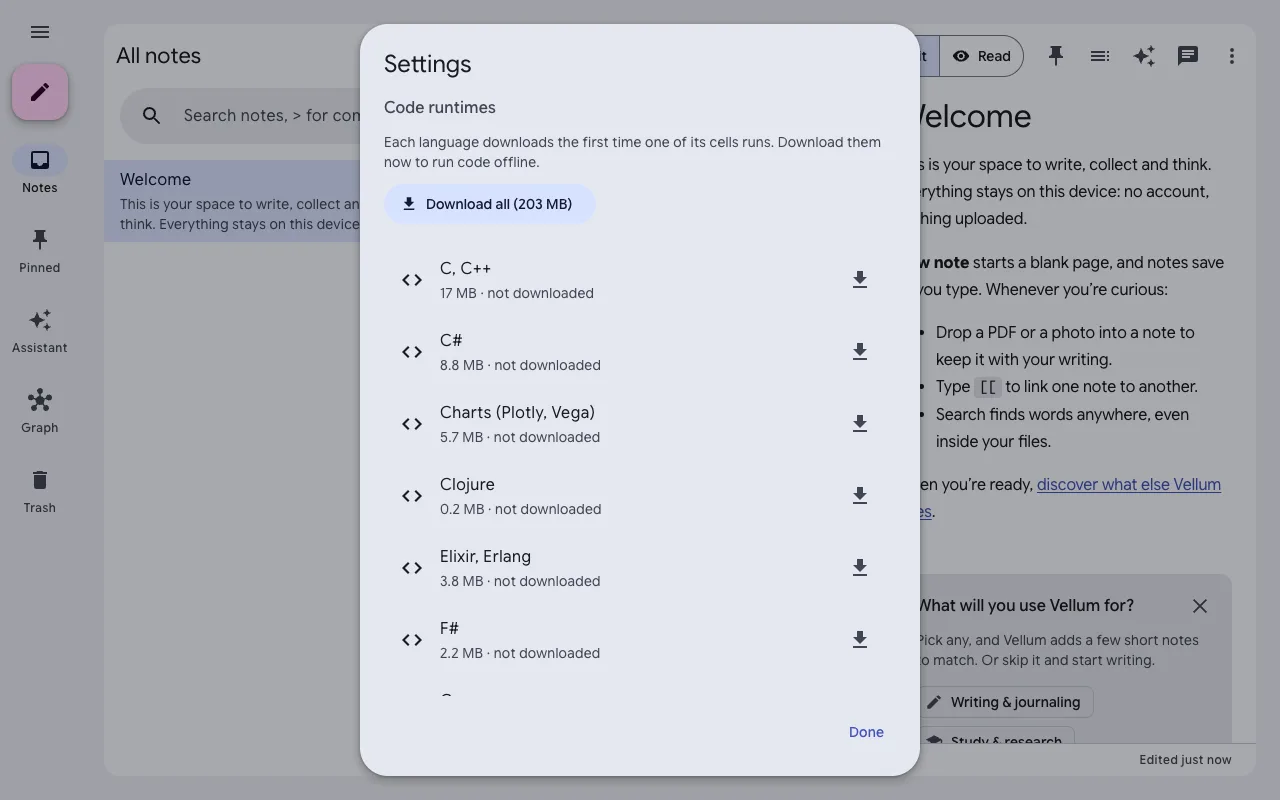This screenshot has height=800, width=1280.
Task: Create a new note with pencil button
Action: [40, 92]
